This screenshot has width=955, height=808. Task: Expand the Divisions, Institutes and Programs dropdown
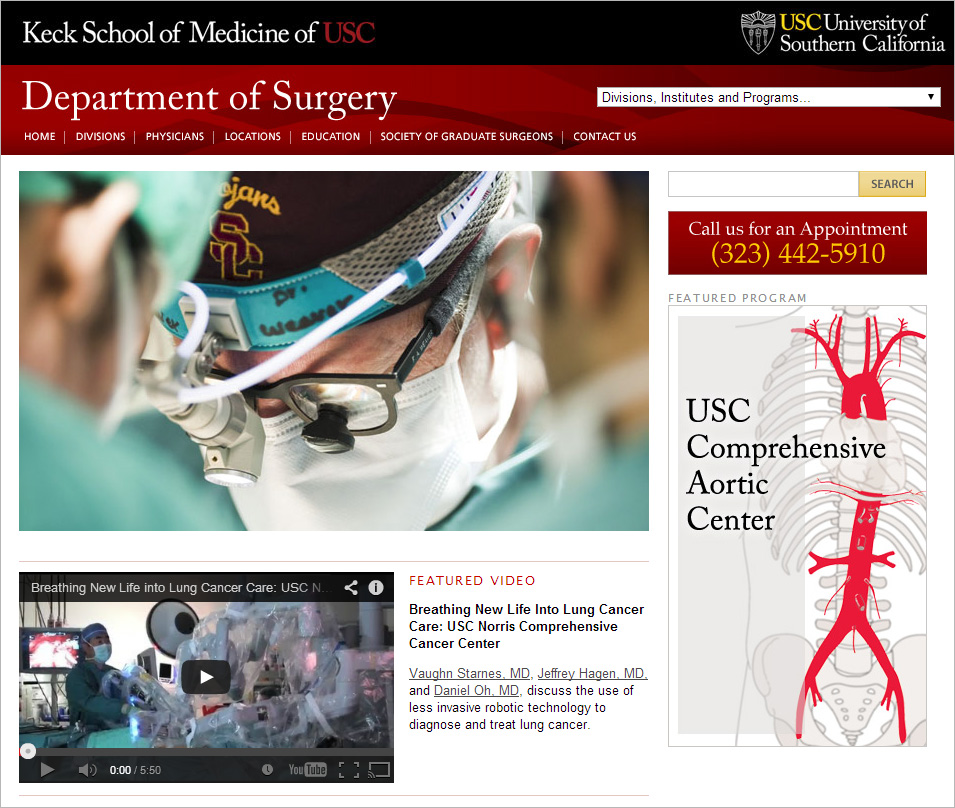[769, 97]
